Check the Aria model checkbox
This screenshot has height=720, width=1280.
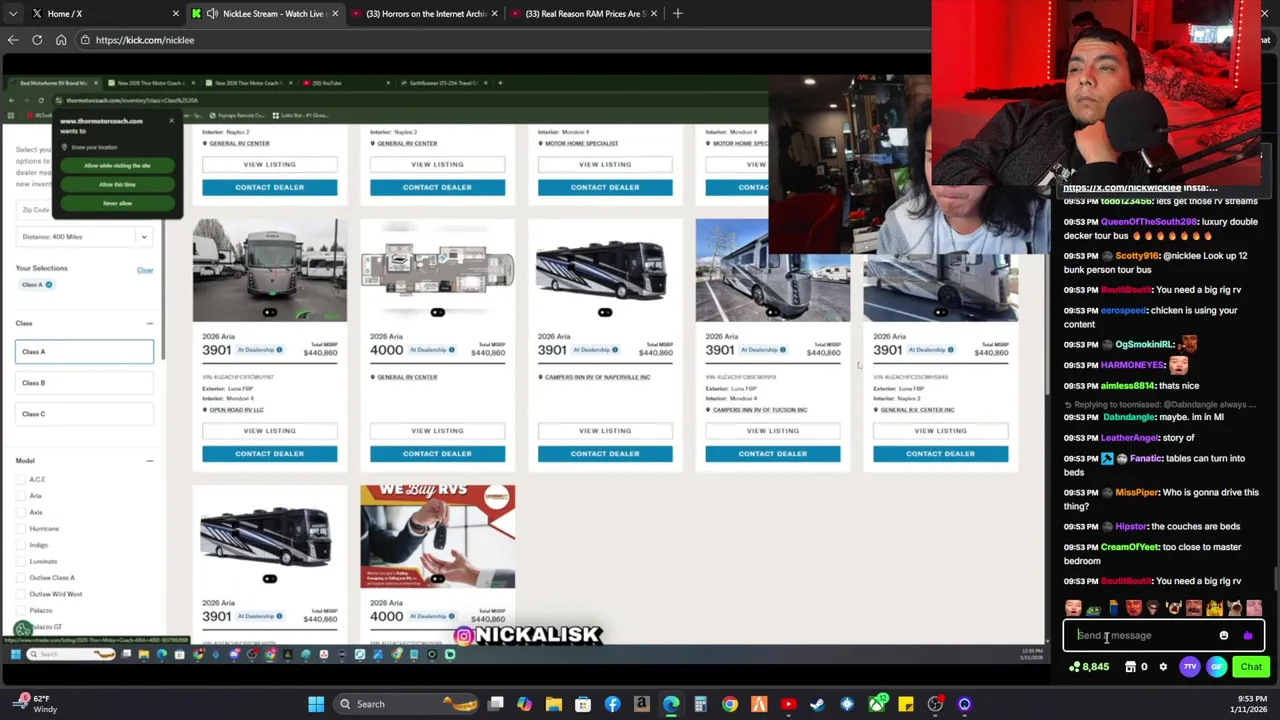click(21, 496)
